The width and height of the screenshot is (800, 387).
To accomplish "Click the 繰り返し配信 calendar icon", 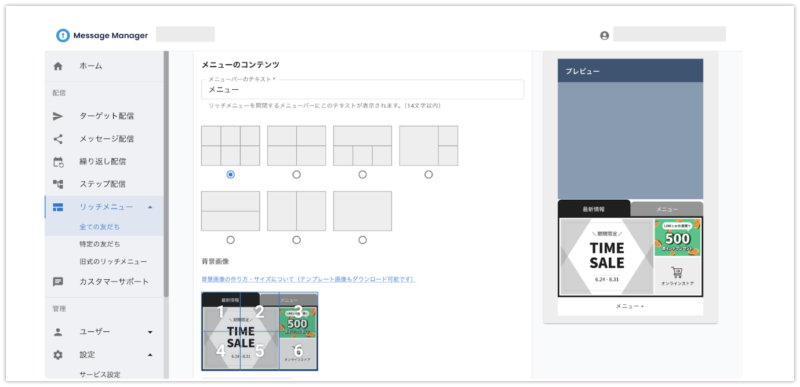I will (x=58, y=162).
